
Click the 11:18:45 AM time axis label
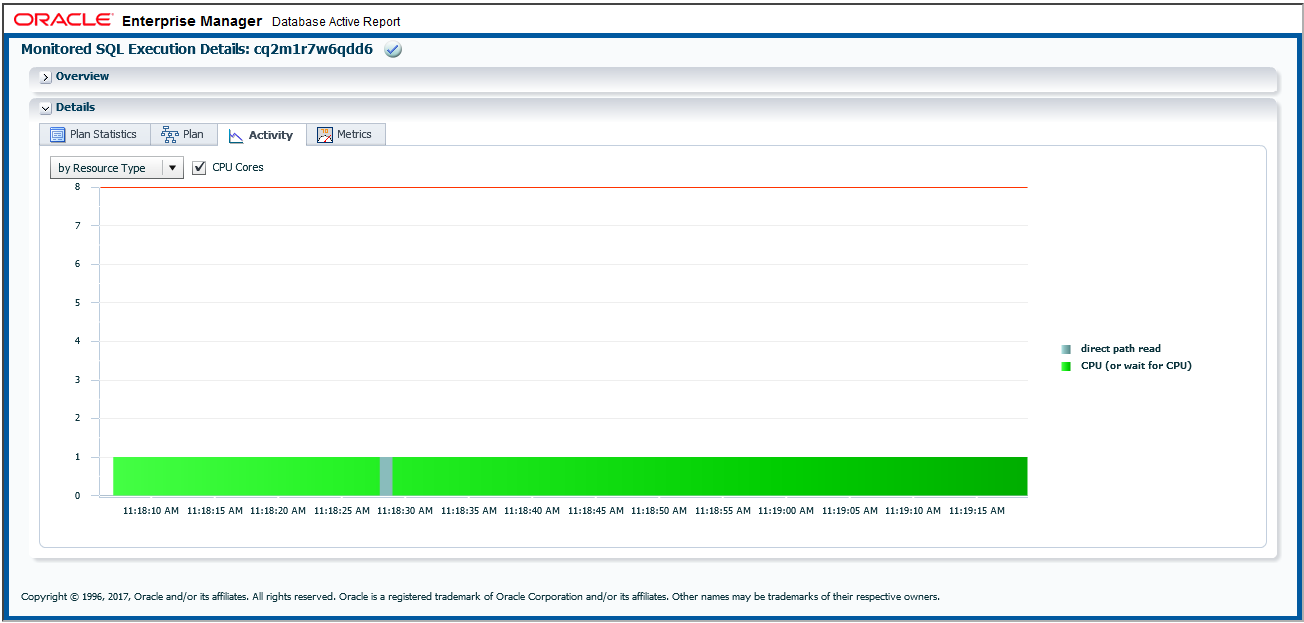(596, 510)
